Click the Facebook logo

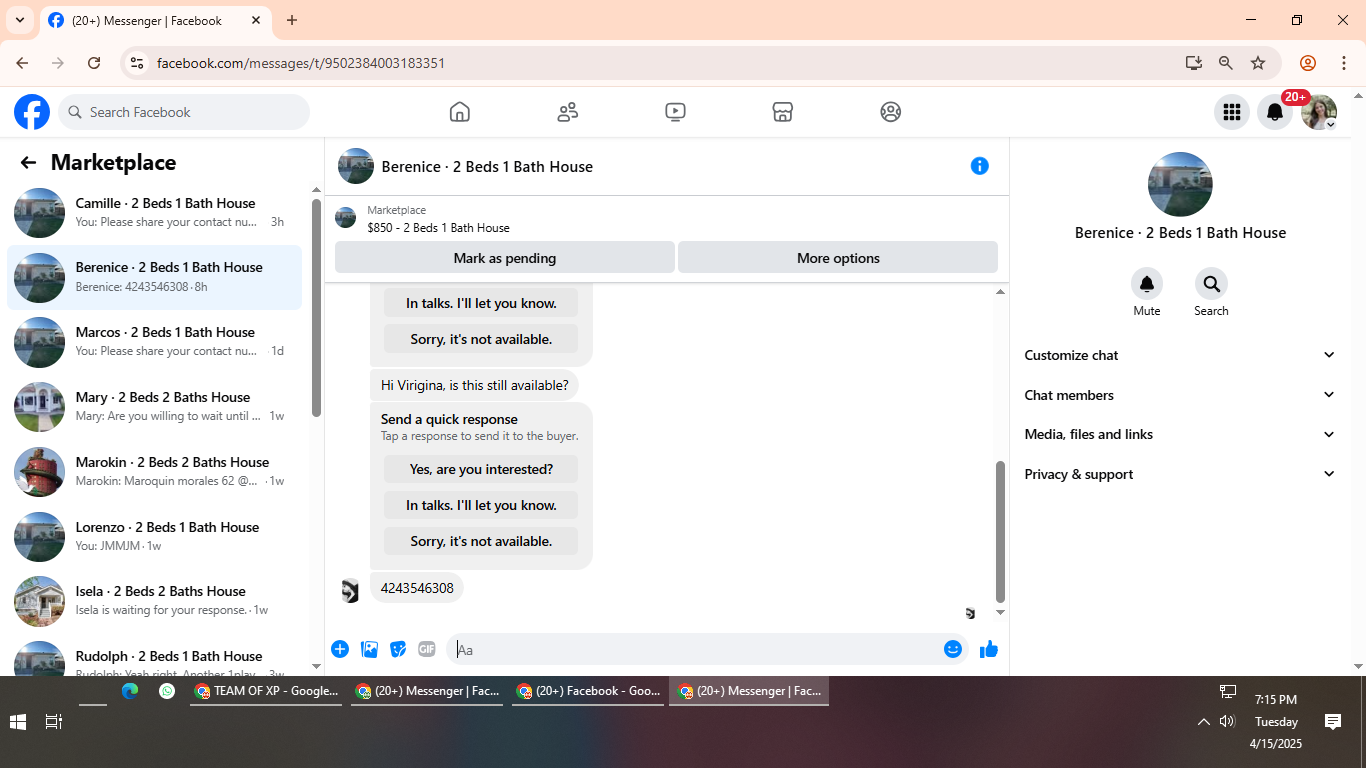click(32, 112)
